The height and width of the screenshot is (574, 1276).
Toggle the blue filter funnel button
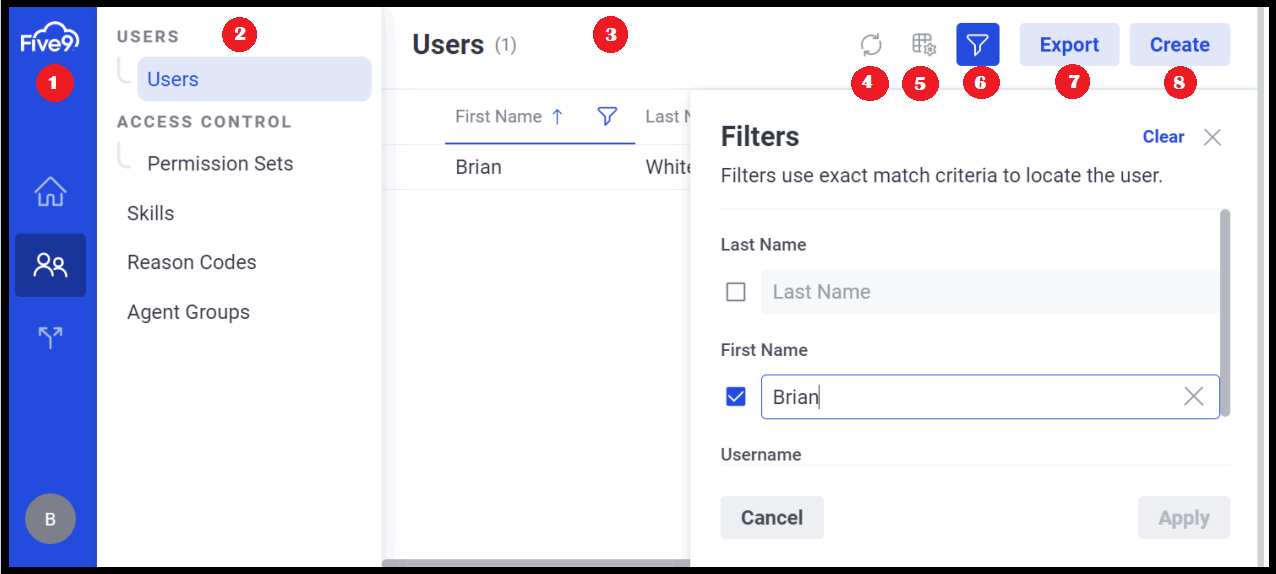click(977, 45)
